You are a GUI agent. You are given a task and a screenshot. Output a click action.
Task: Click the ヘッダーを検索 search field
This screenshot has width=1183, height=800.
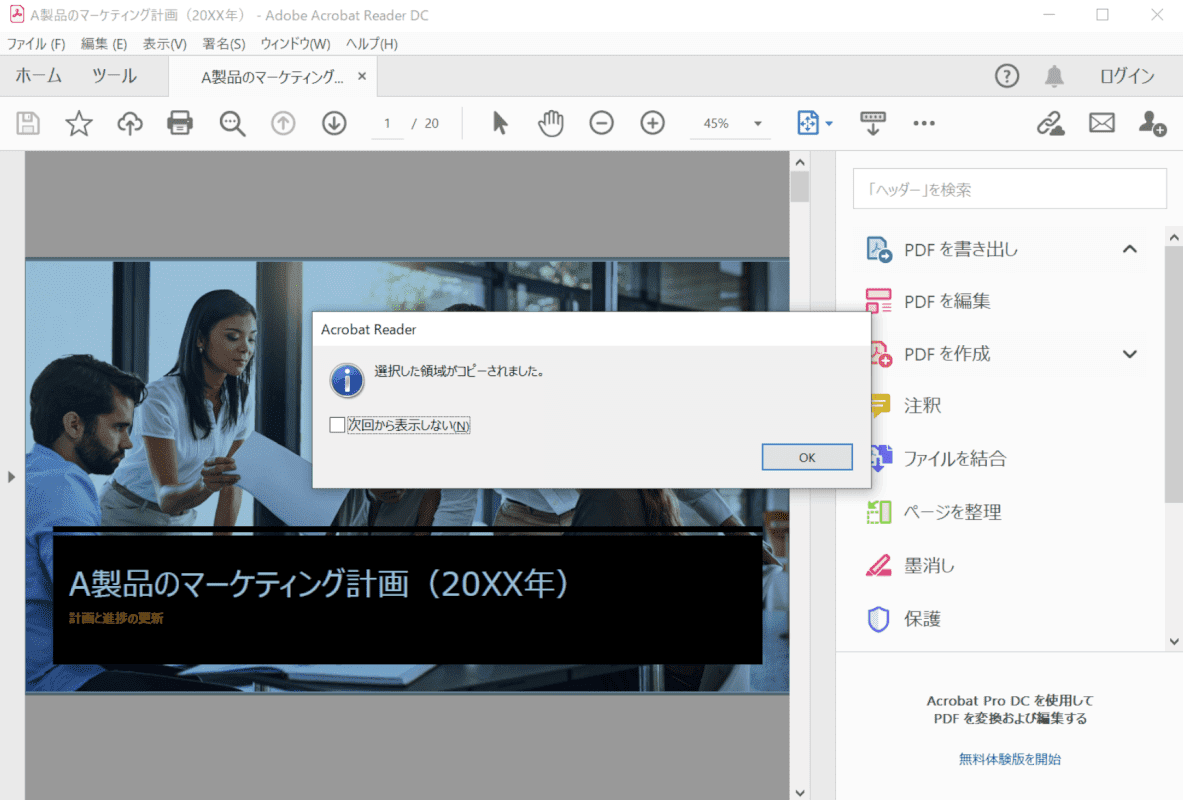tap(1009, 189)
